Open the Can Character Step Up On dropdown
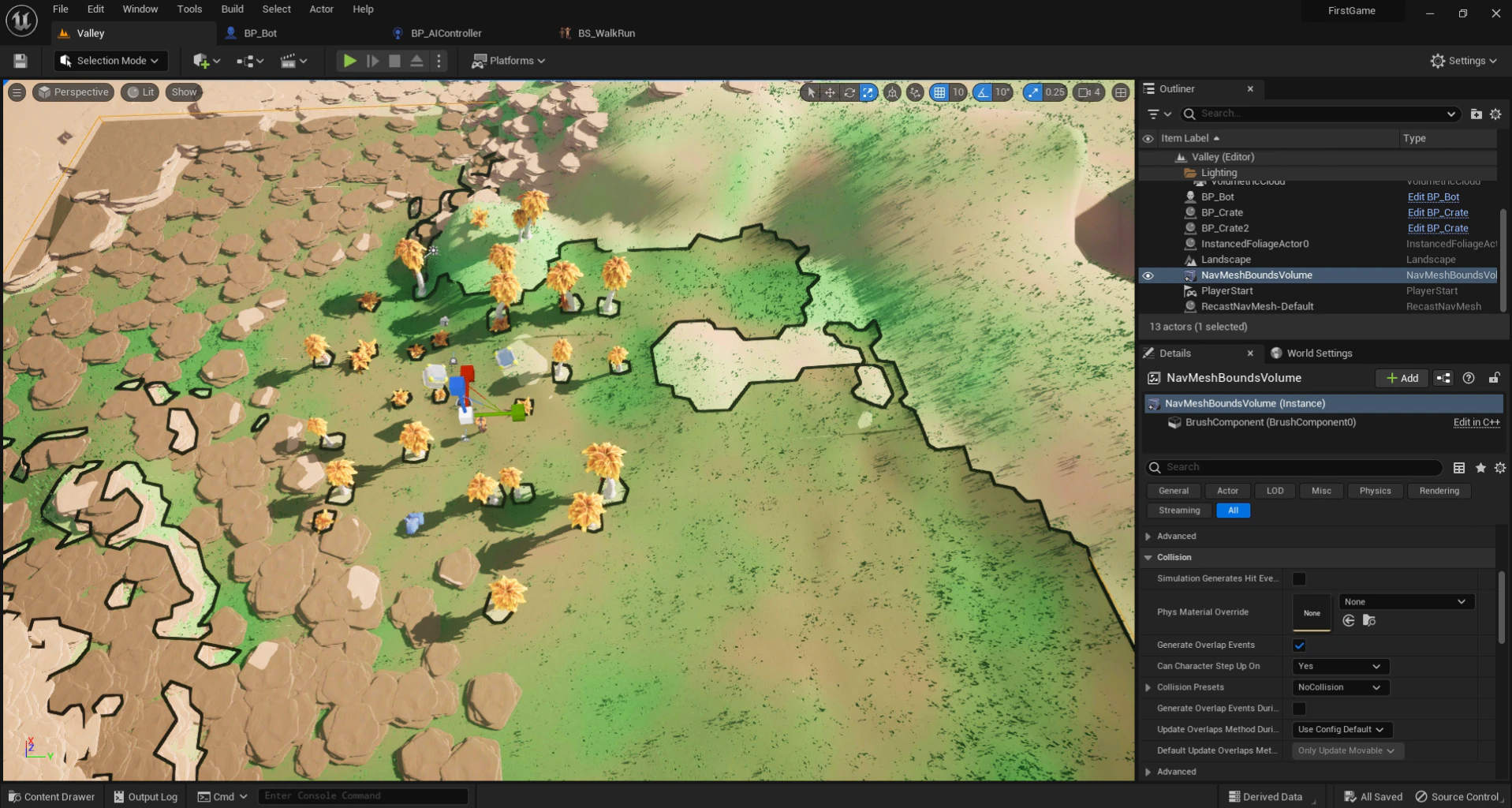Screen dimensions: 1512x808 [x=1340, y=667]
